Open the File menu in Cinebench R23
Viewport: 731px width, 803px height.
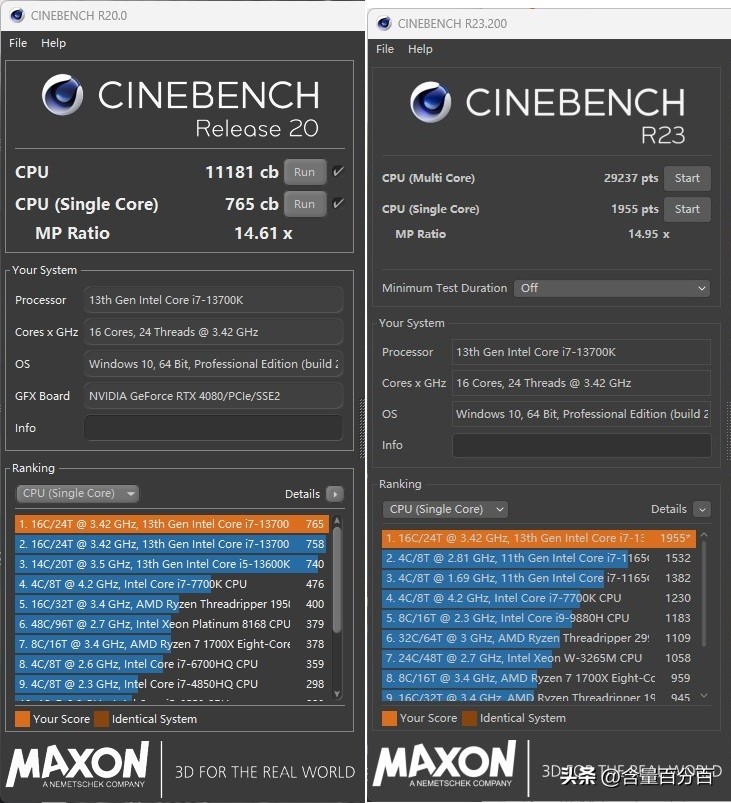(x=385, y=49)
